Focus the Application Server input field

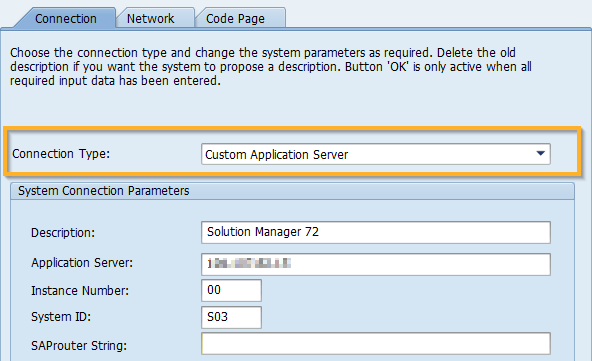376,264
